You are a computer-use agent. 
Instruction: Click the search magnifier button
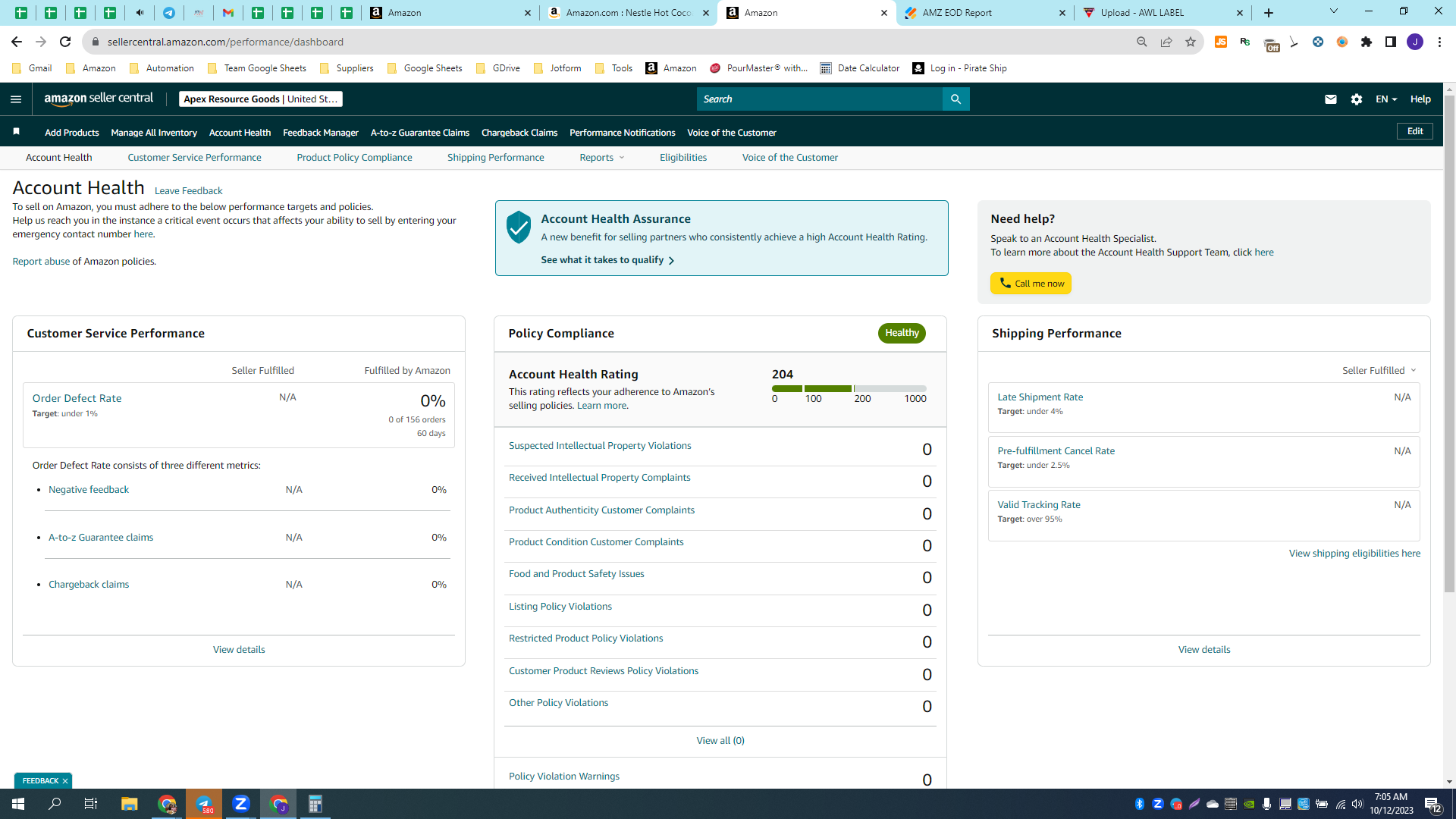point(955,99)
